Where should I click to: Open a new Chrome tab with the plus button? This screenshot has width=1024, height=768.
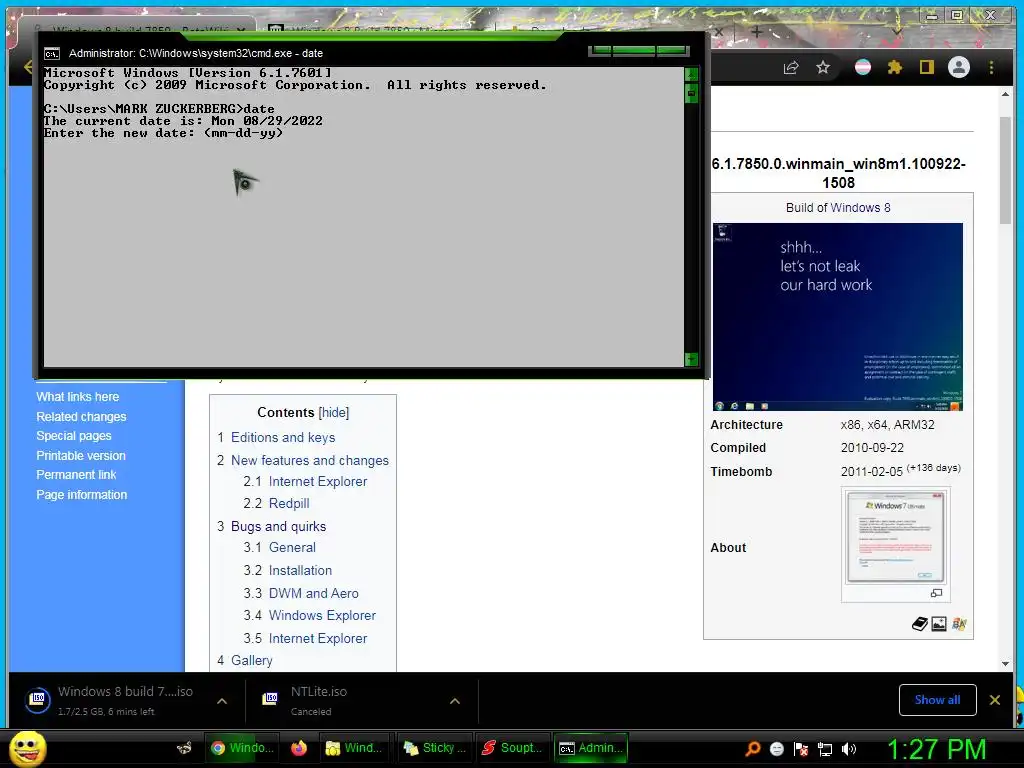(756, 31)
